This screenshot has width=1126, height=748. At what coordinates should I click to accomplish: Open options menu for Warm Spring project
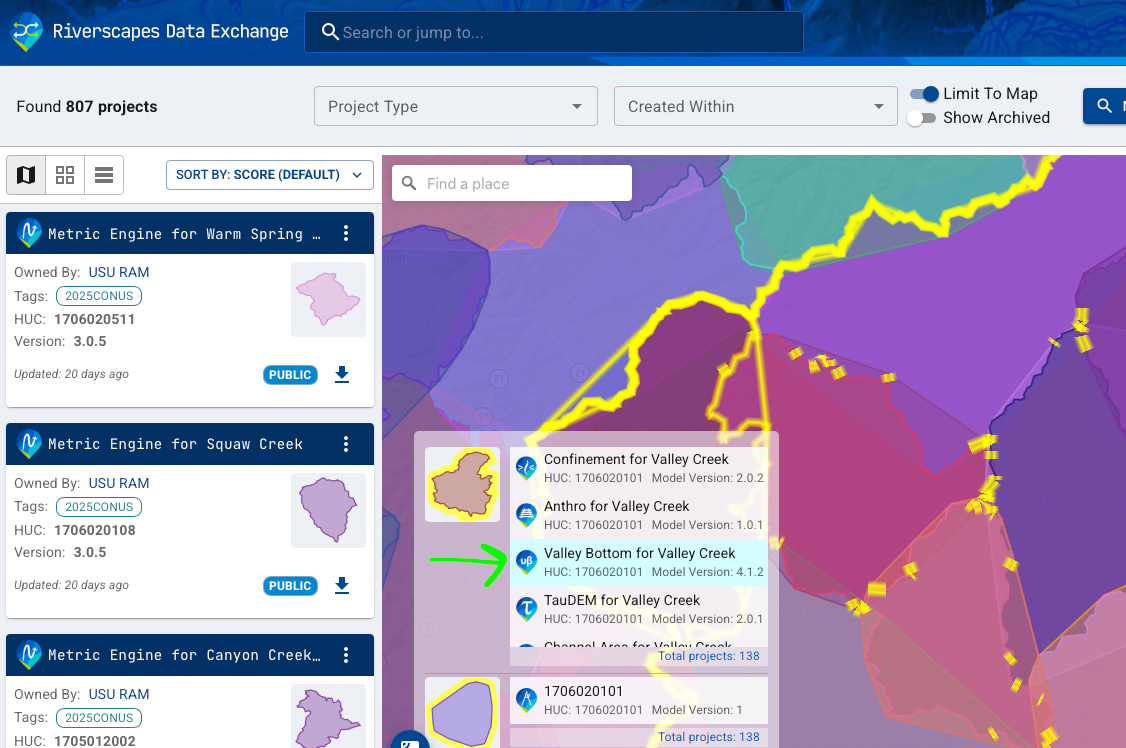[x=346, y=233]
